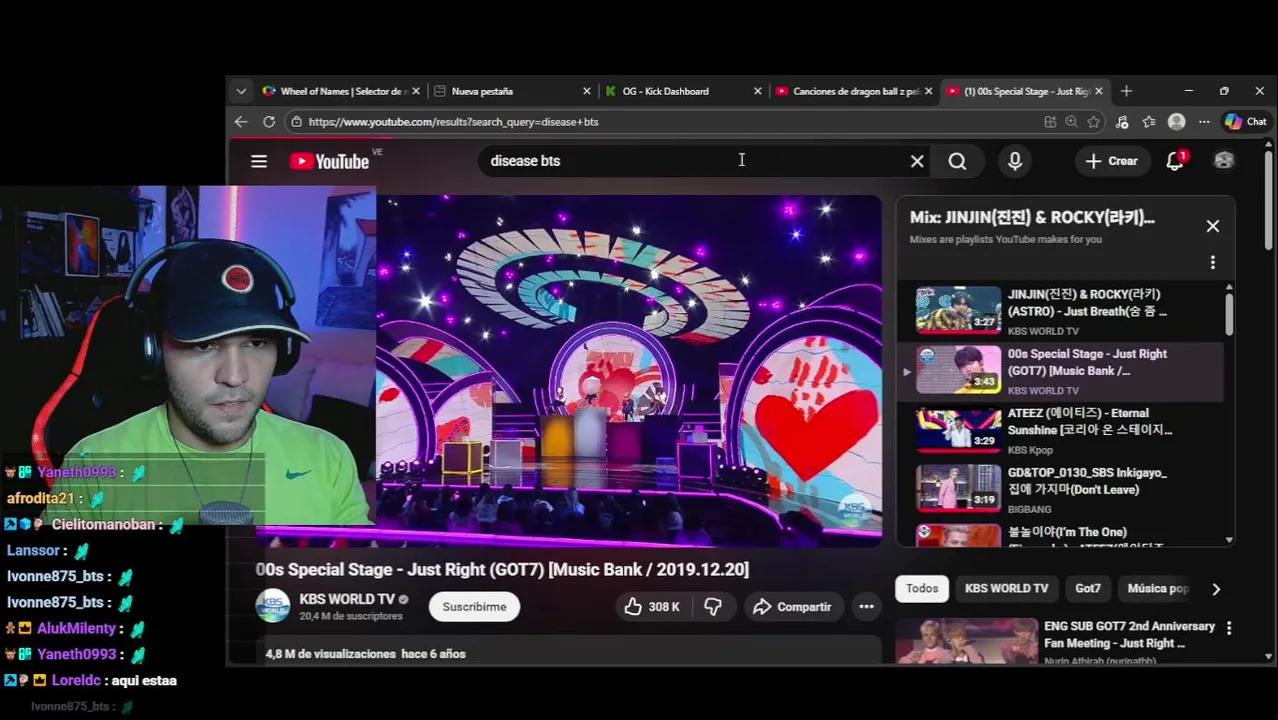1278x720 pixels.
Task: Go to YouTube home via logo
Action: point(329,161)
